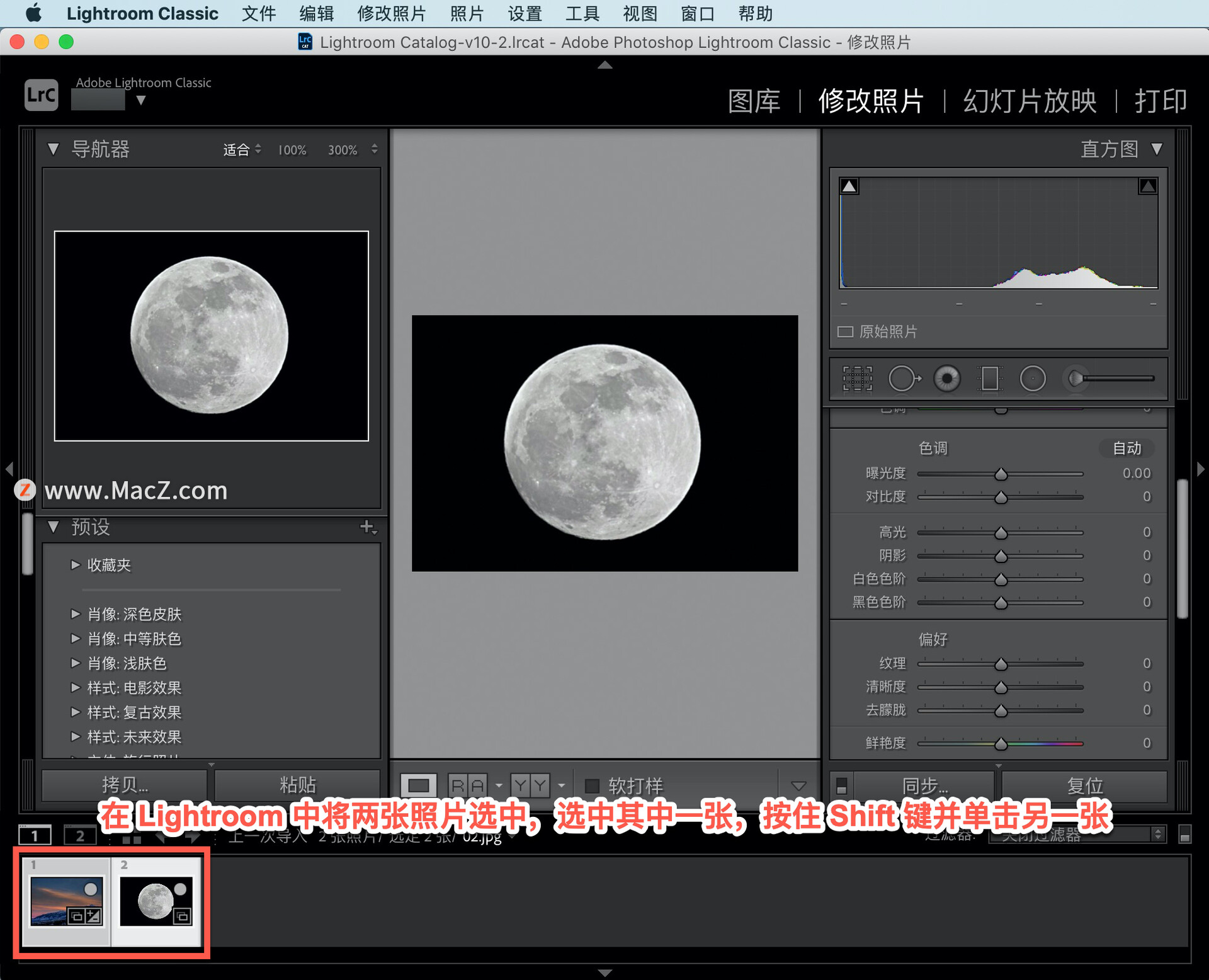Click the add preset plus icon

pyautogui.click(x=368, y=527)
